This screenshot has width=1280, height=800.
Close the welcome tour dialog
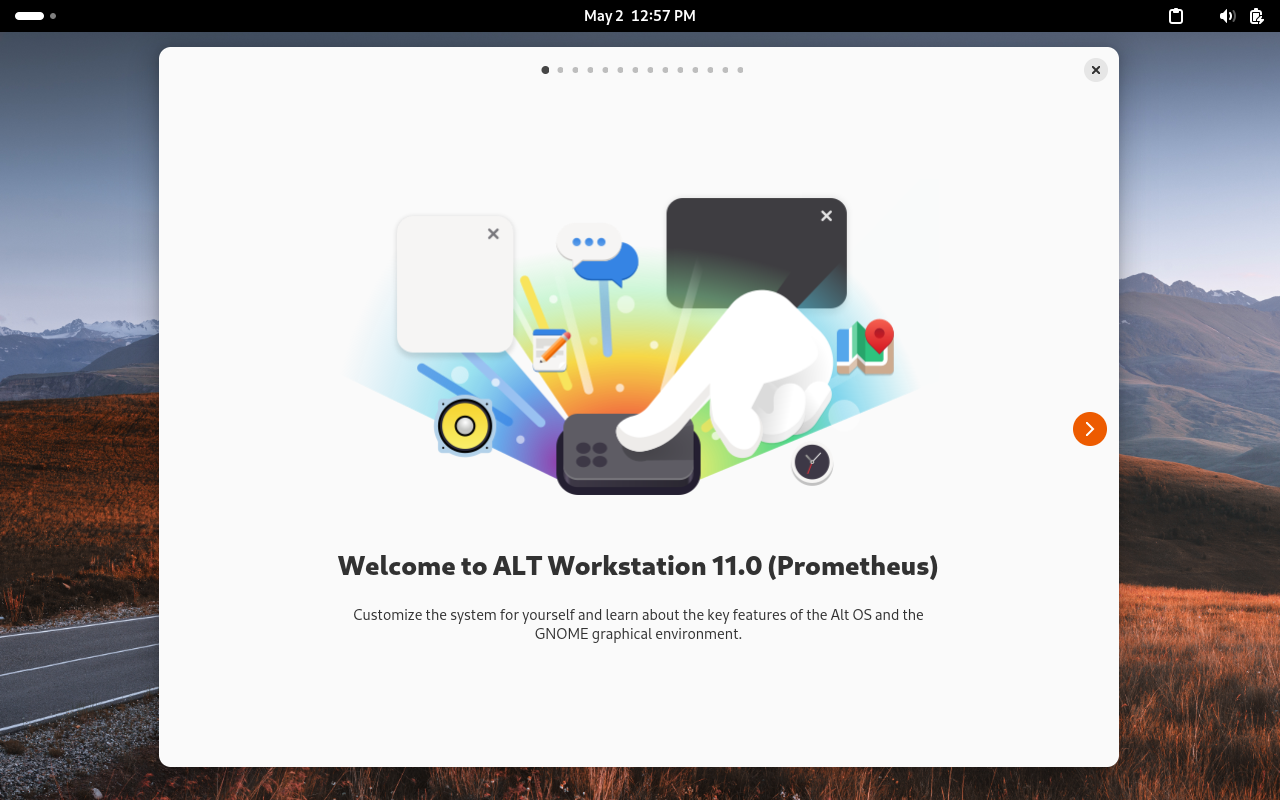(1096, 70)
